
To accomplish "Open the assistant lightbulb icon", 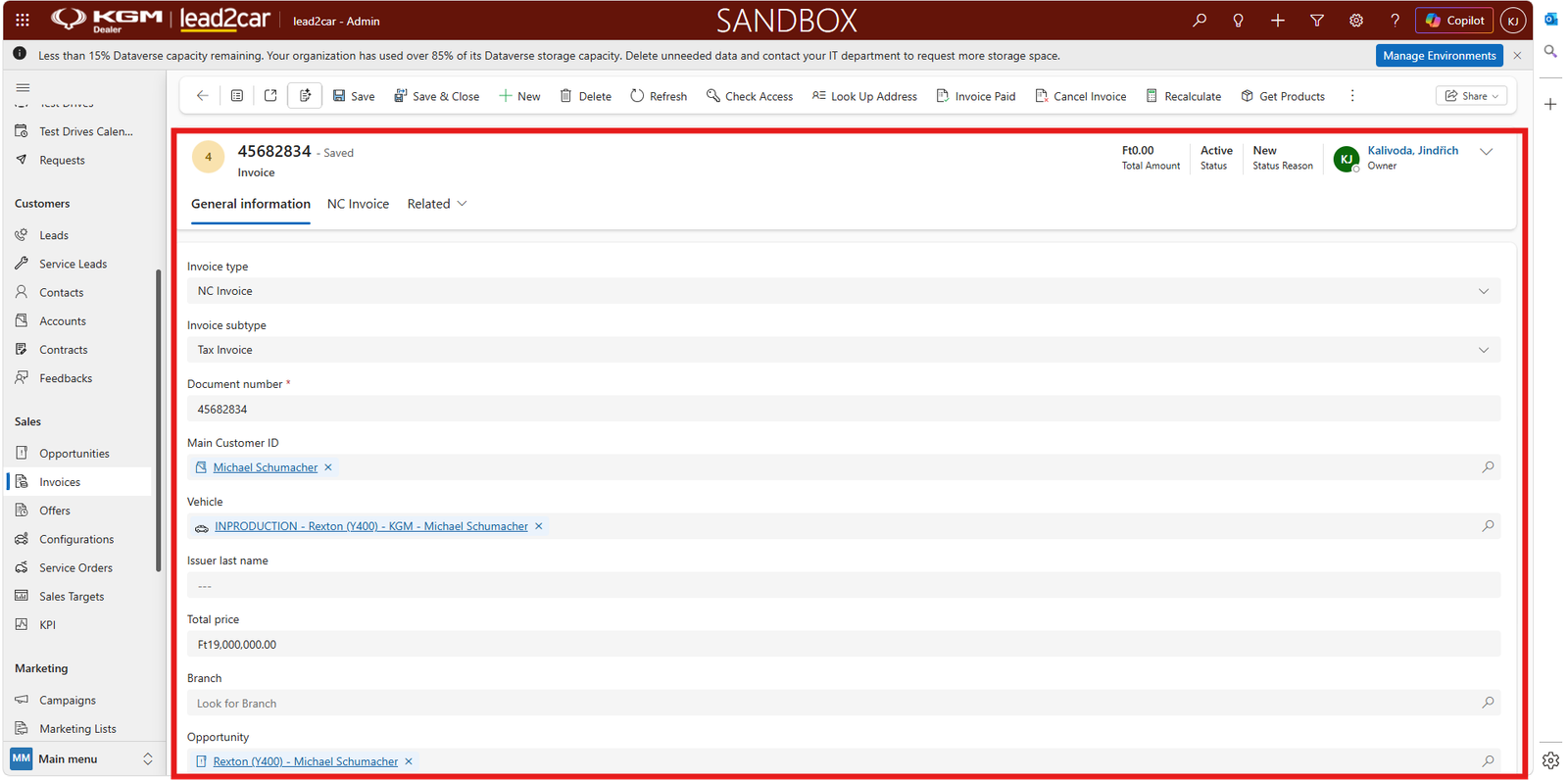I will pos(1238,20).
